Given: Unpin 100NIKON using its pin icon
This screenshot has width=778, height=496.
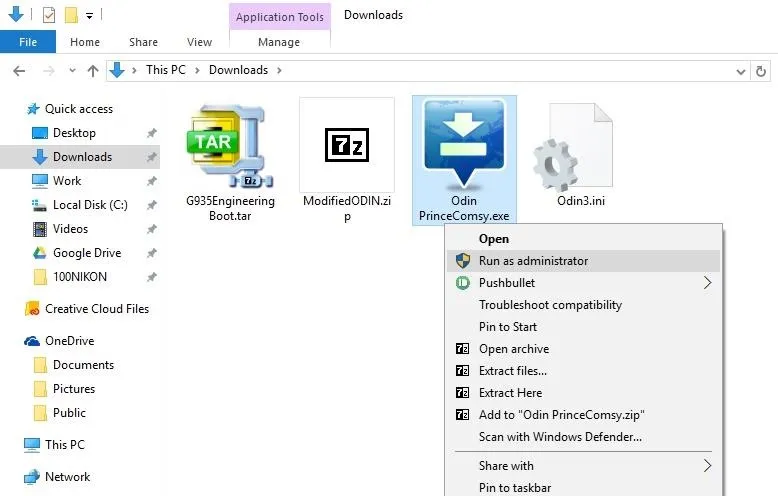Looking at the screenshot, I should 152,277.
